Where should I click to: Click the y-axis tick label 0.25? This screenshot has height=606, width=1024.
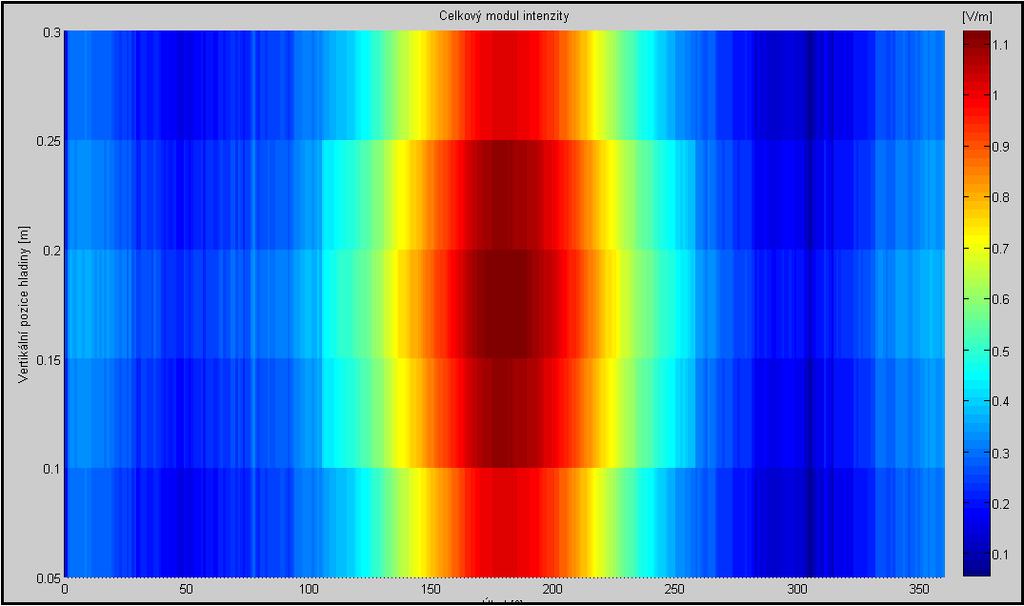[49, 142]
